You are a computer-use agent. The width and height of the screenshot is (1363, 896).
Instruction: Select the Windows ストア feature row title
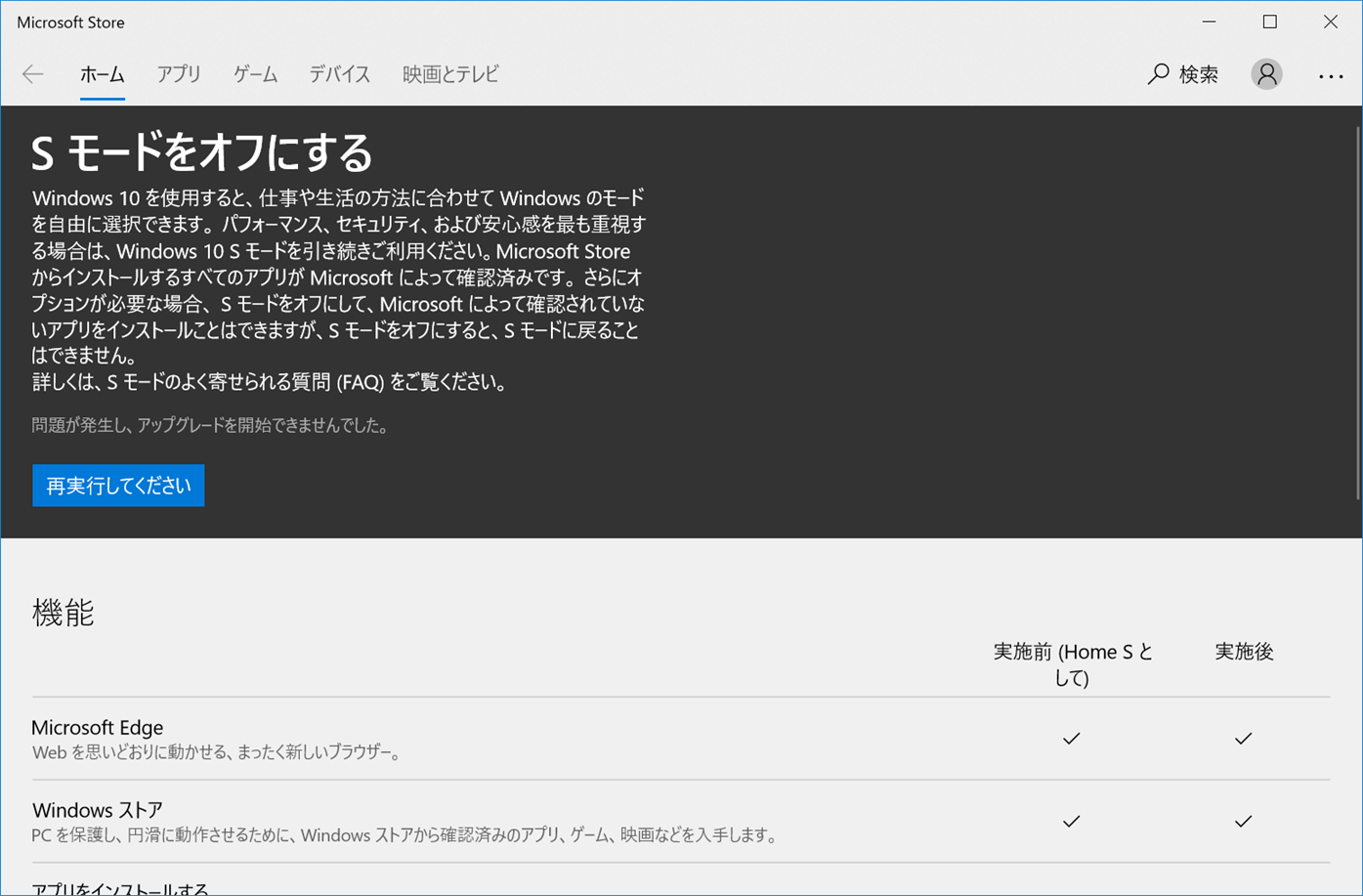98,810
